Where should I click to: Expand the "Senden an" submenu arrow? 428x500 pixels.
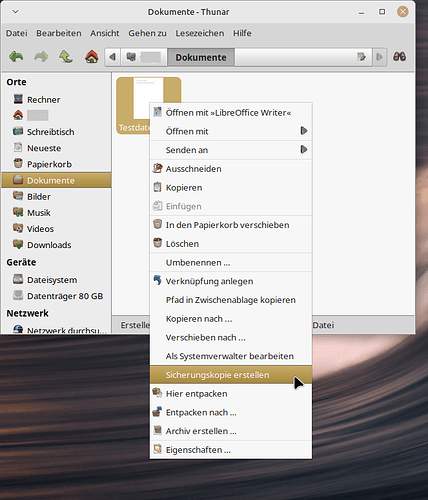(x=304, y=149)
